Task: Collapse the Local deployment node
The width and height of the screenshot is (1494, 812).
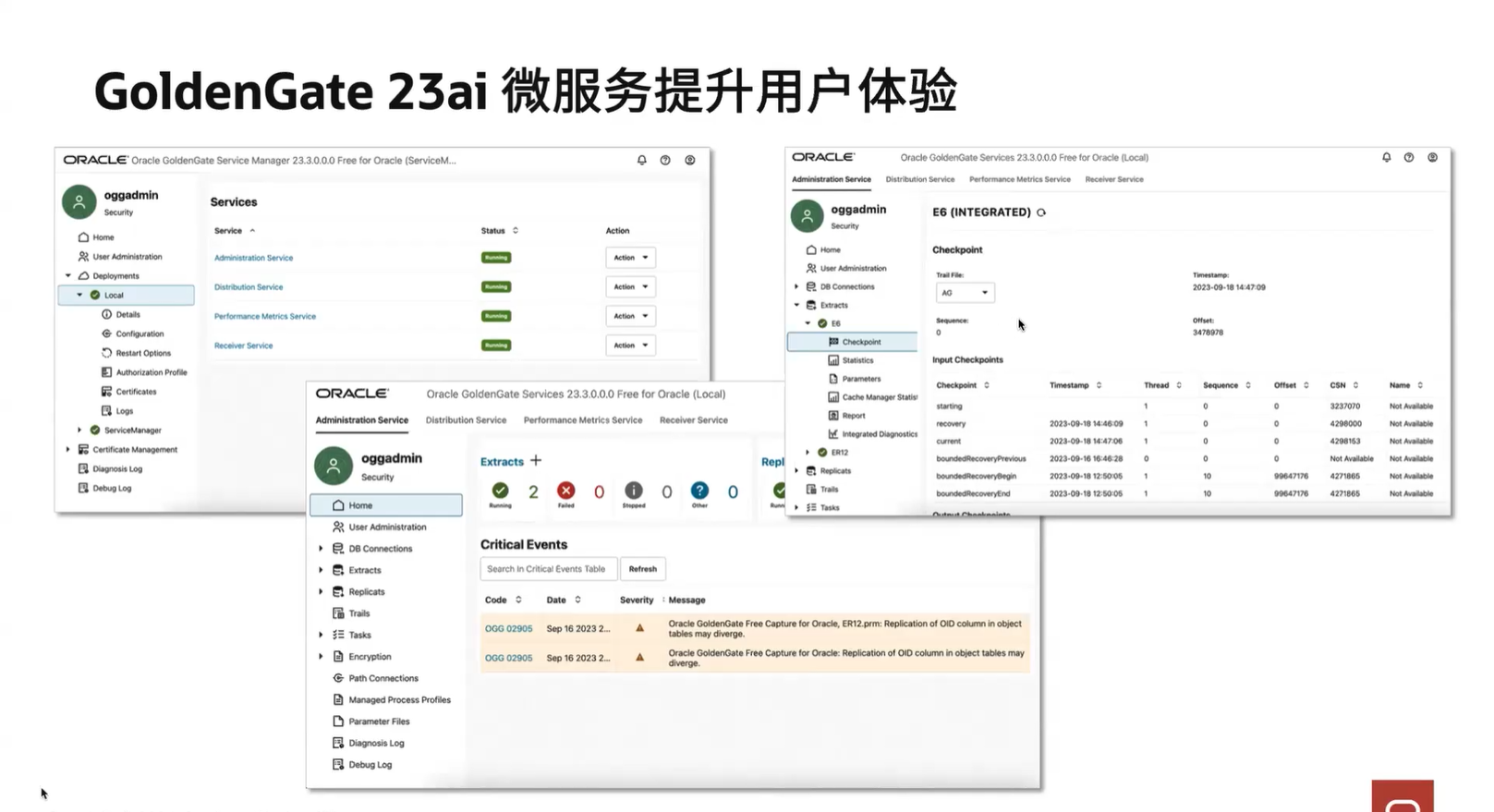Action: (x=80, y=295)
